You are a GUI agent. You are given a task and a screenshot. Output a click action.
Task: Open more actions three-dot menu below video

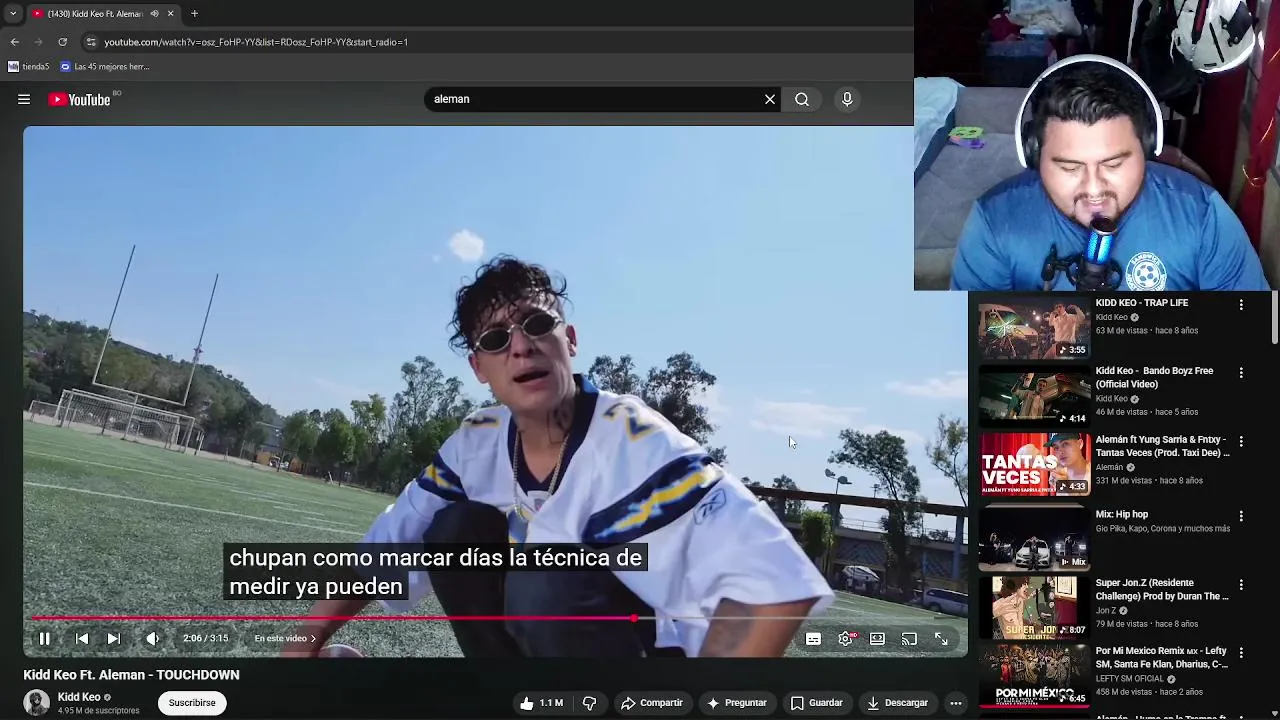pos(956,703)
